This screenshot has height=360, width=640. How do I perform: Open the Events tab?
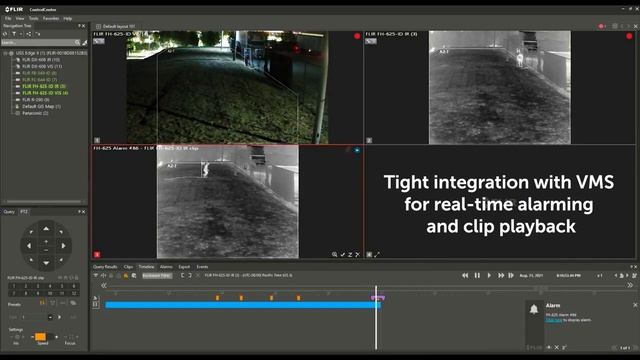pyautogui.click(x=202, y=267)
